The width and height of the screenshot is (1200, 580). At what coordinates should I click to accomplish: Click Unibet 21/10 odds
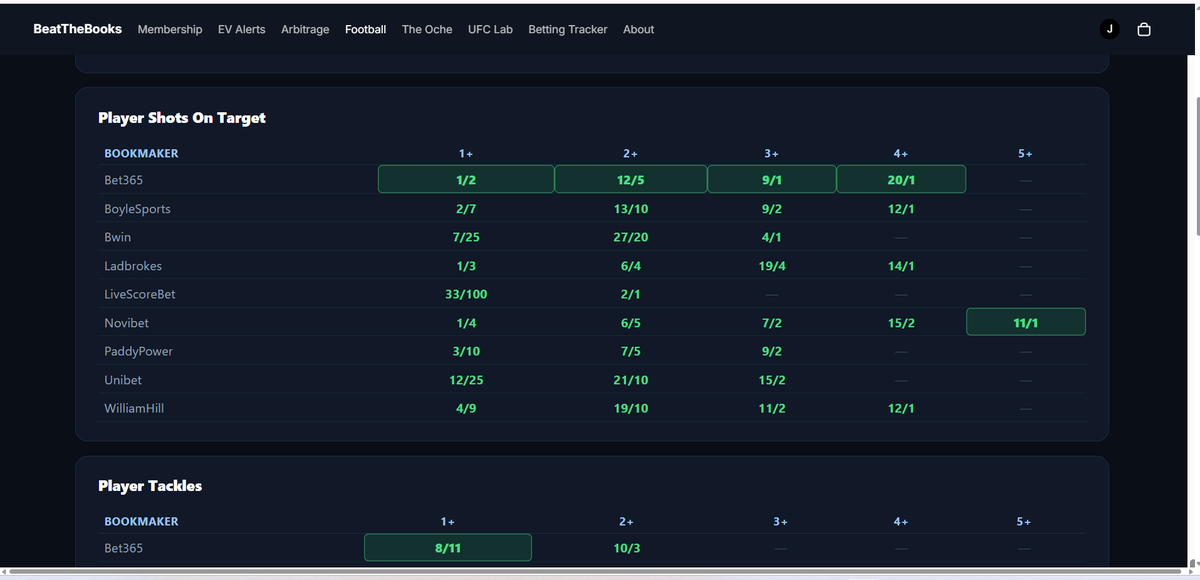pos(631,380)
